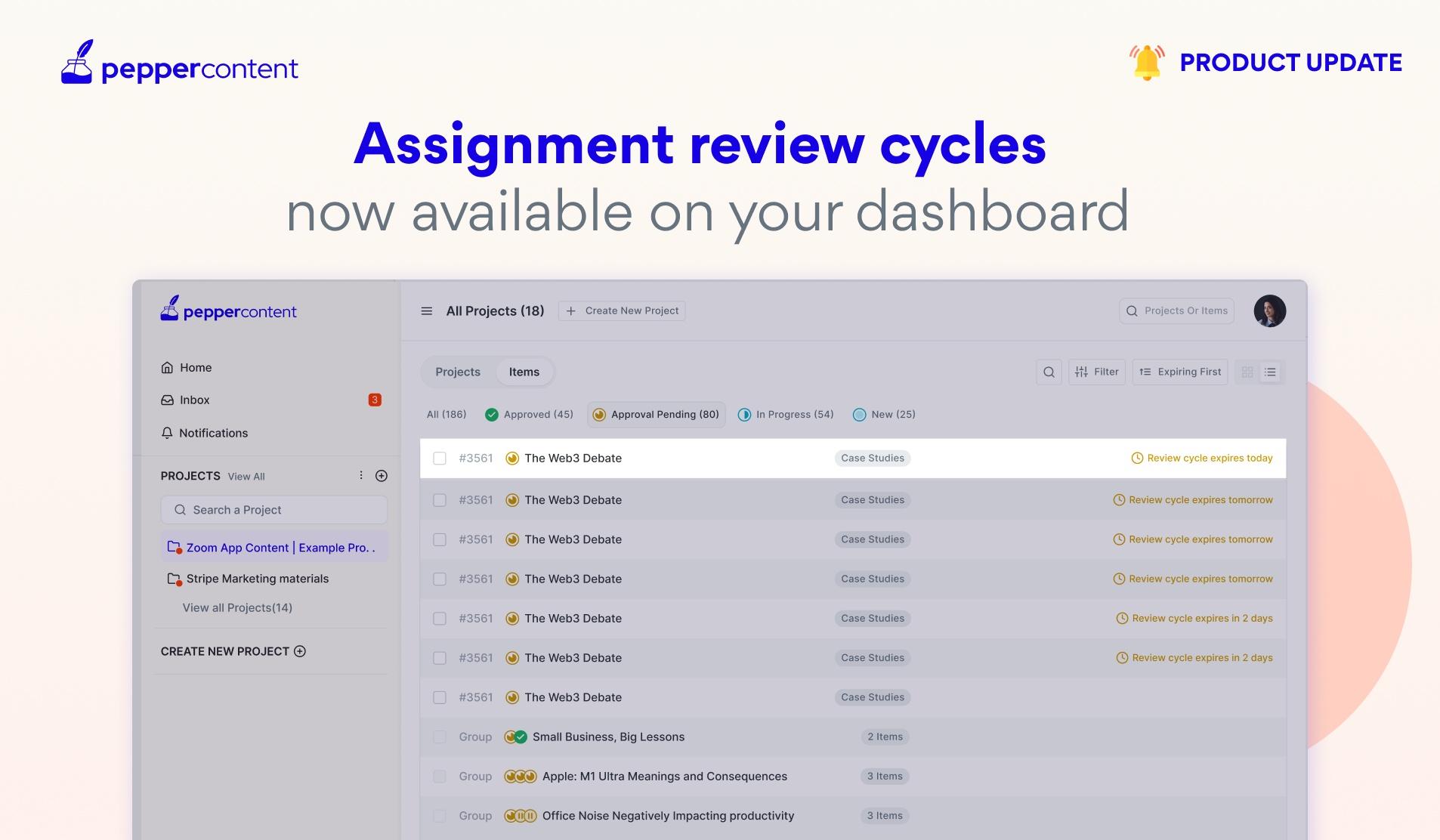This screenshot has height=840, width=1440.
Task: Open Zoom App Content | Example Pro project
Action: pos(274,547)
